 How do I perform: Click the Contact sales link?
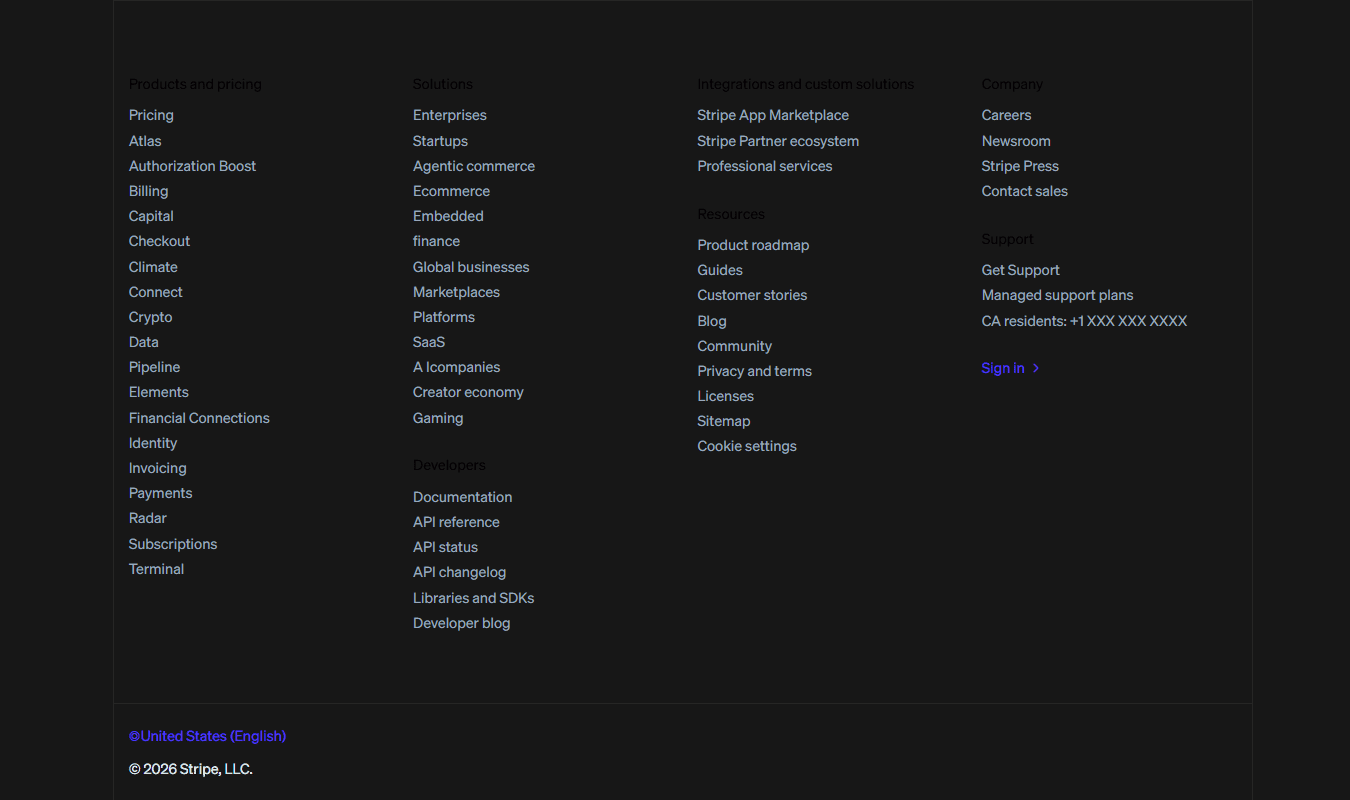coord(1024,191)
